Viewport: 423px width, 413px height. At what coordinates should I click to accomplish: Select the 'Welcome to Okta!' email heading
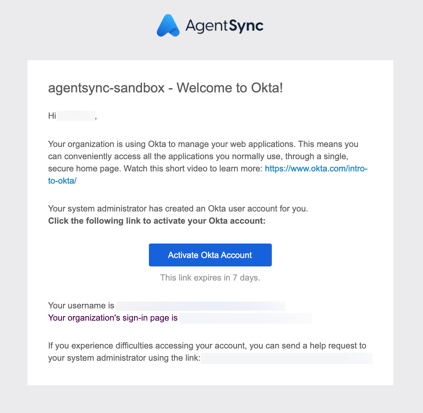pos(230,88)
